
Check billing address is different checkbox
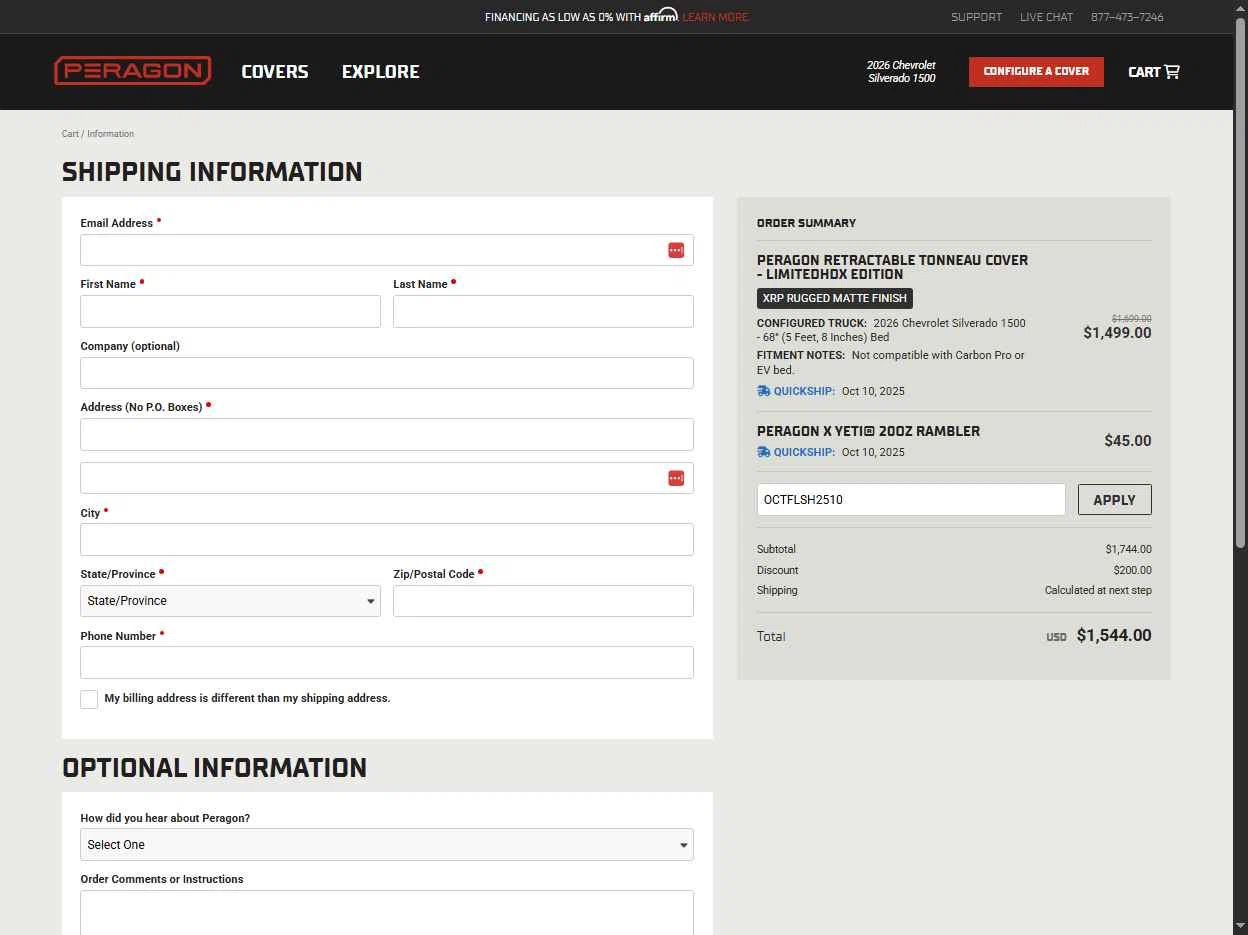pyautogui.click(x=89, y=699)
